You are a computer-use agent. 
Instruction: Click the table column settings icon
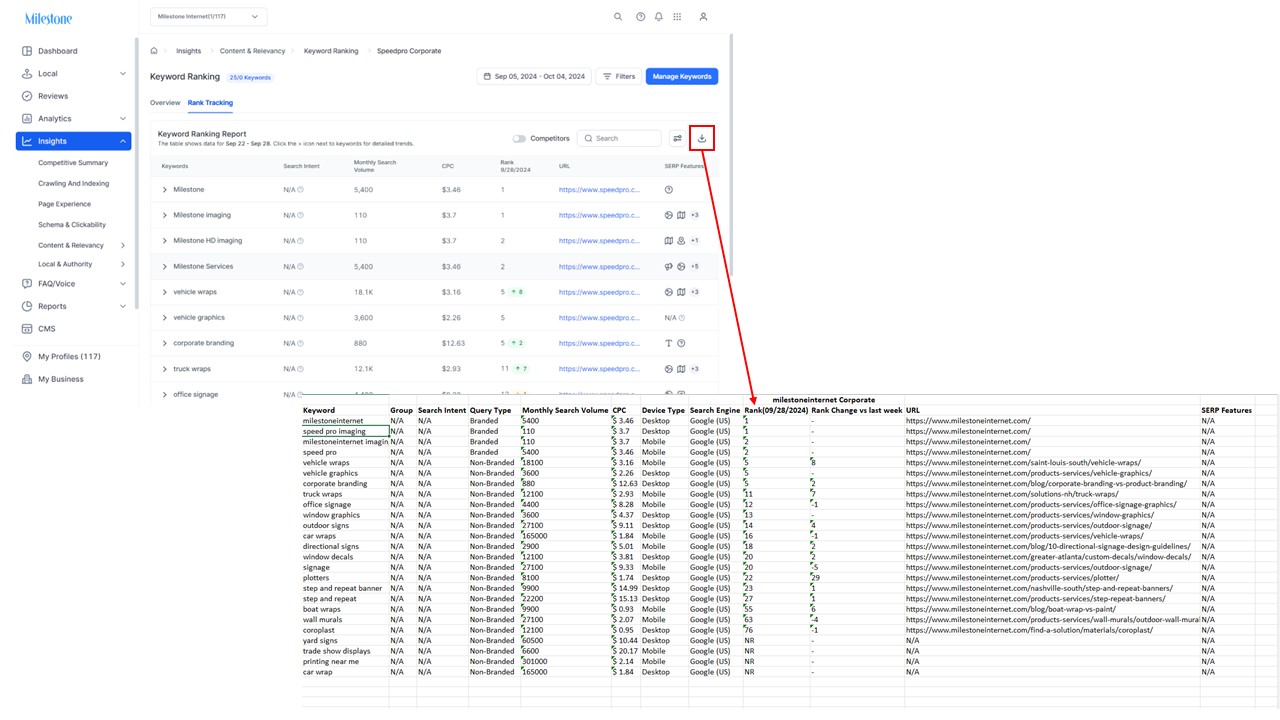[x=677, y=138]
